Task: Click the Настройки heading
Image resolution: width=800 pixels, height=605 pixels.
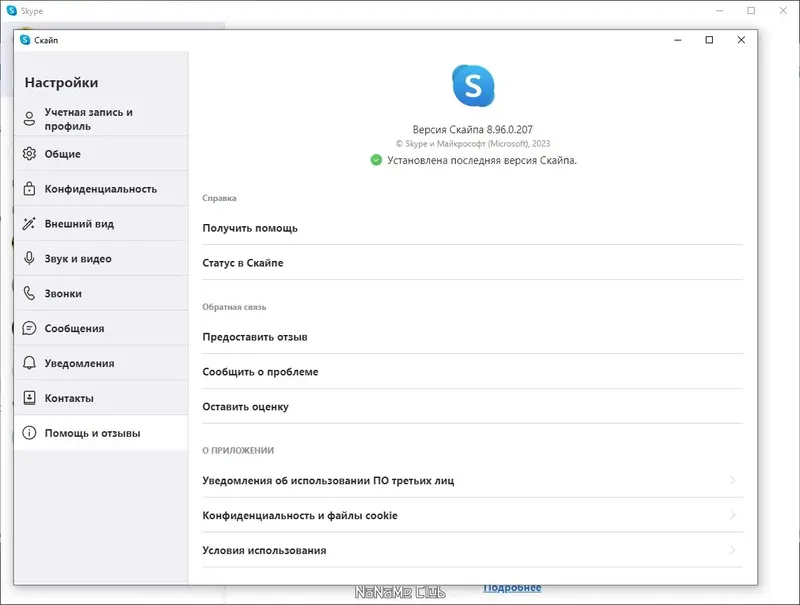Action: click(x=61, y=82)
